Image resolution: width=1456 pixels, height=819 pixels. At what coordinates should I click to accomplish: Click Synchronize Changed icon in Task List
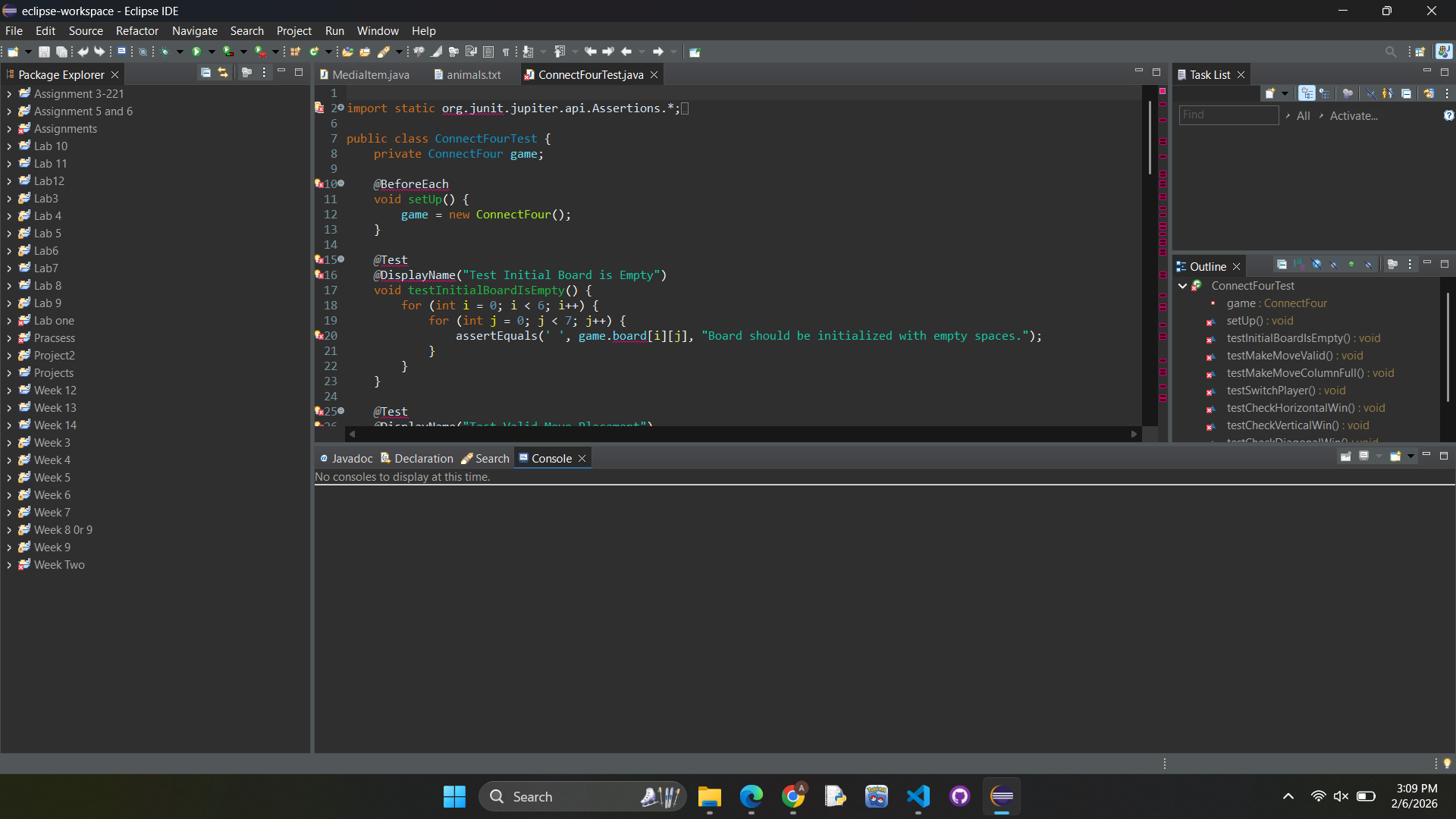[x=1429, y=93]
